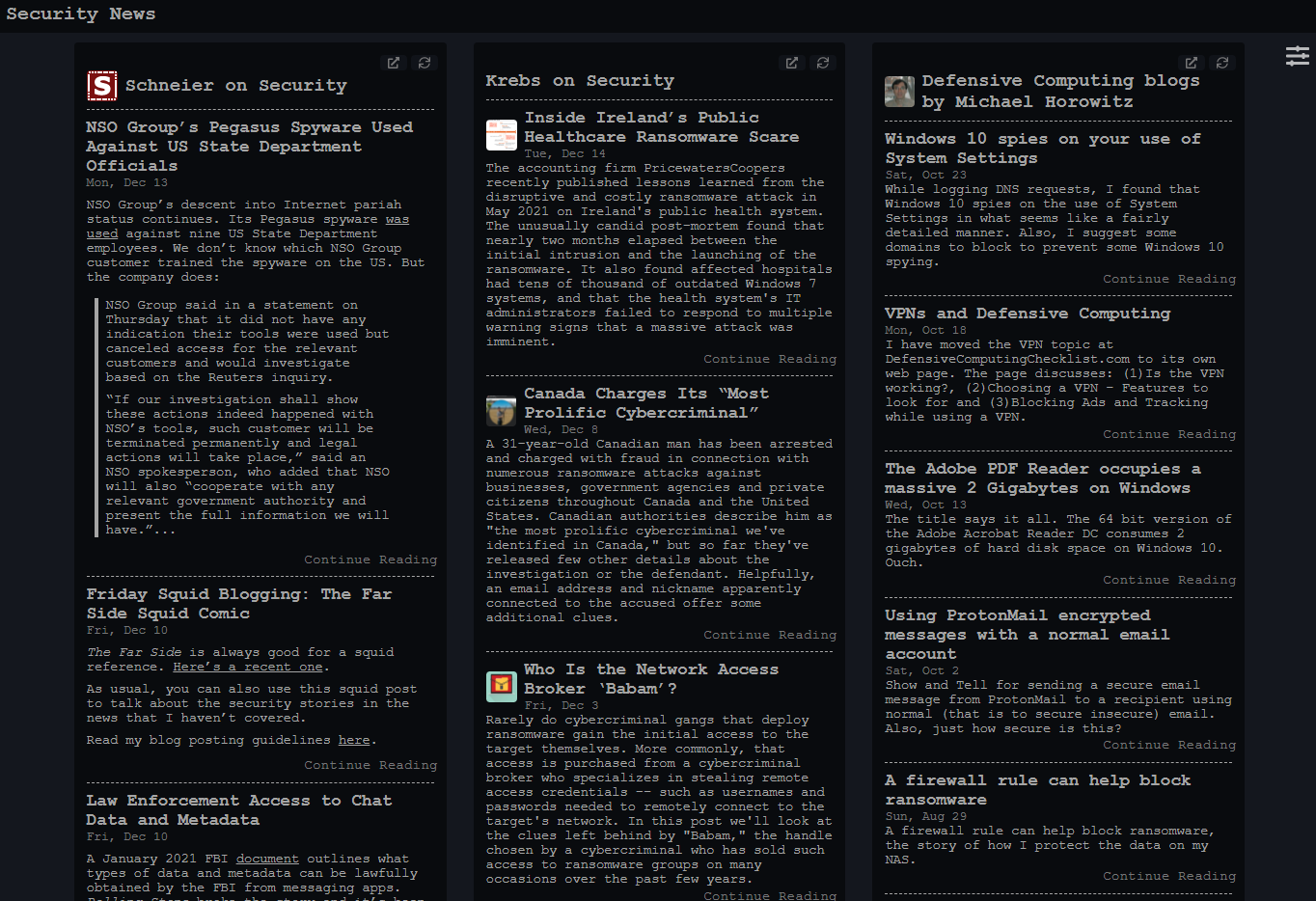Refresh the Defensive Computing blogs feed
The image size is (1316, 901).
1222,63
